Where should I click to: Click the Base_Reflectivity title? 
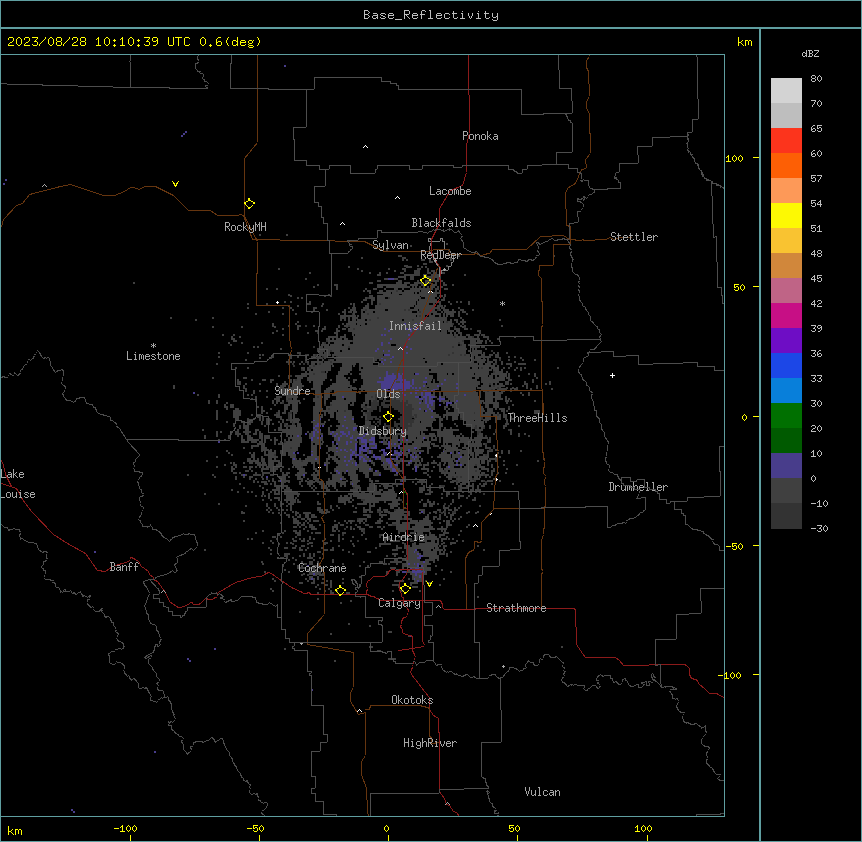coord(431,15)
